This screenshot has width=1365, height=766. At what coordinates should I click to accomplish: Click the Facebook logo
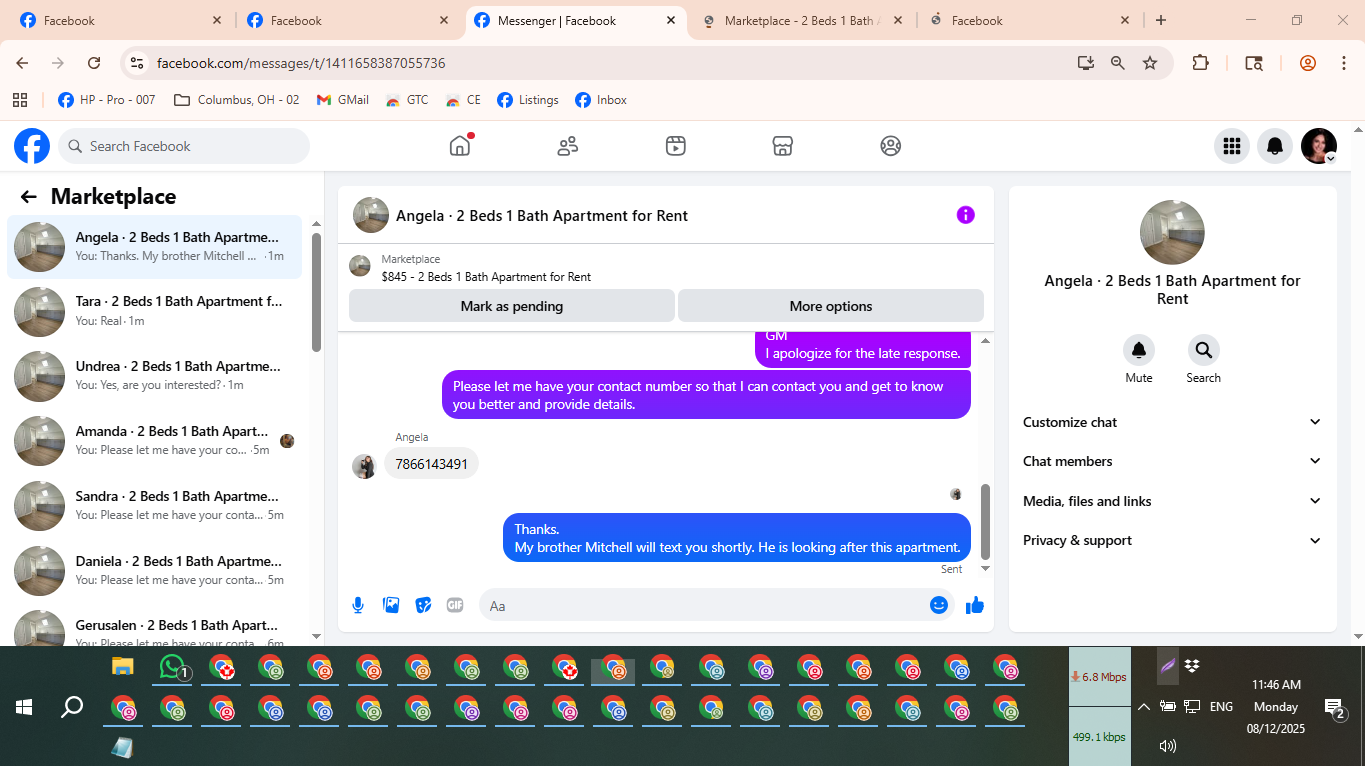(x=32, y=146)
